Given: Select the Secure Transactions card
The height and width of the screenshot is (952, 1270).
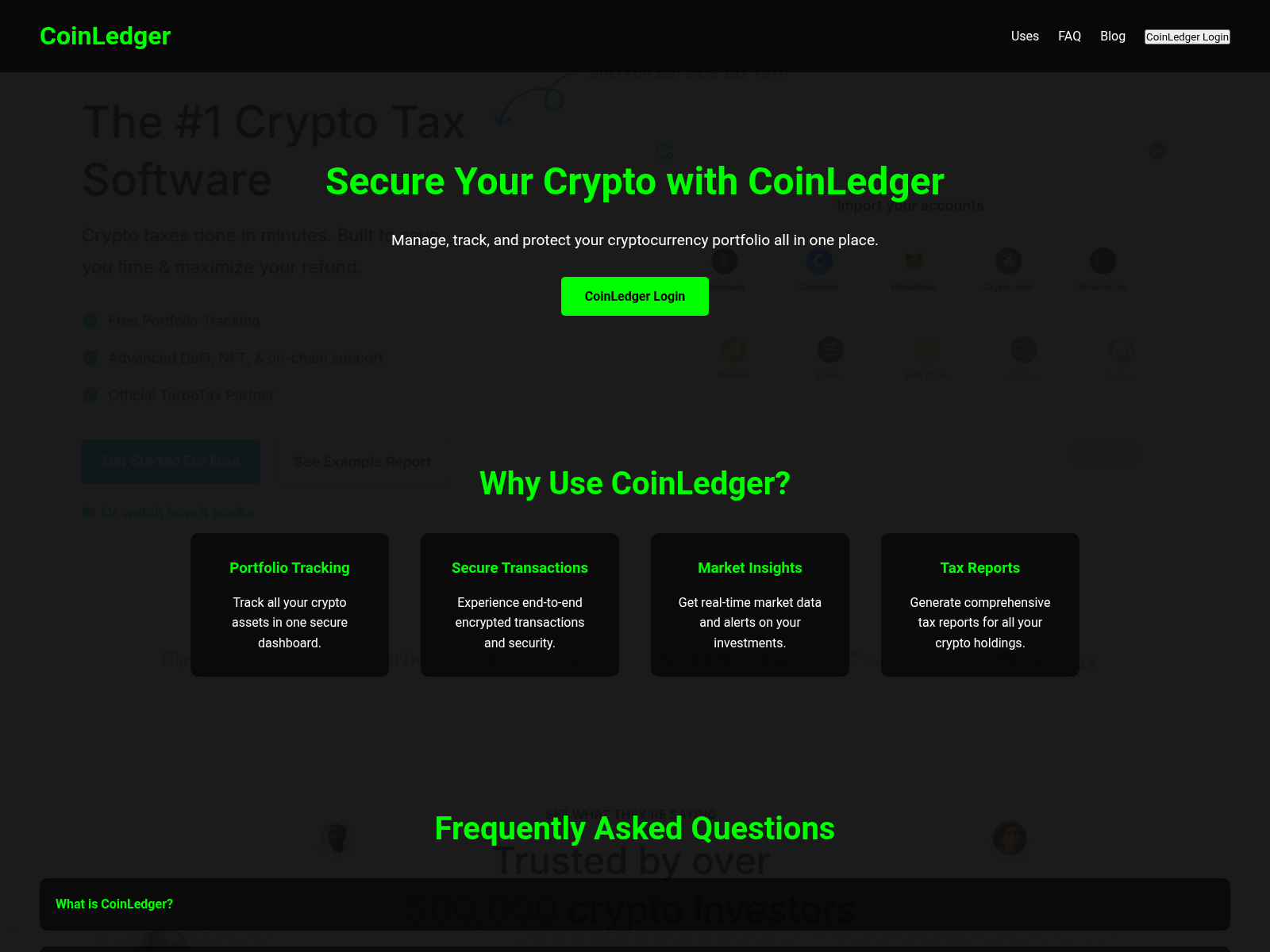Looking at the screenshot, I should click(x=520, y=605).
